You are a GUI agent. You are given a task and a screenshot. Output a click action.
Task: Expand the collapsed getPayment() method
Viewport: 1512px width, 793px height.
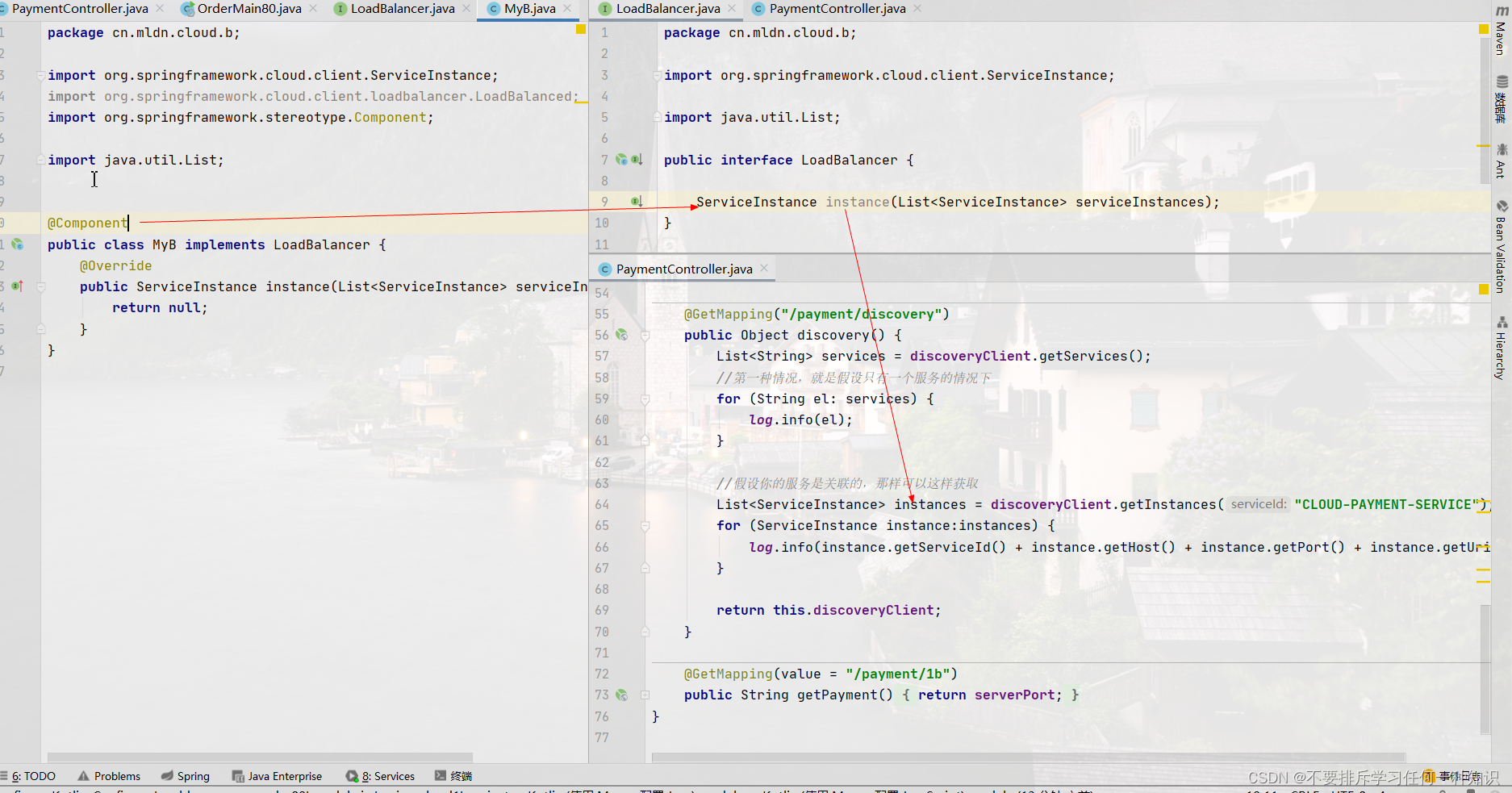(645, 695)
